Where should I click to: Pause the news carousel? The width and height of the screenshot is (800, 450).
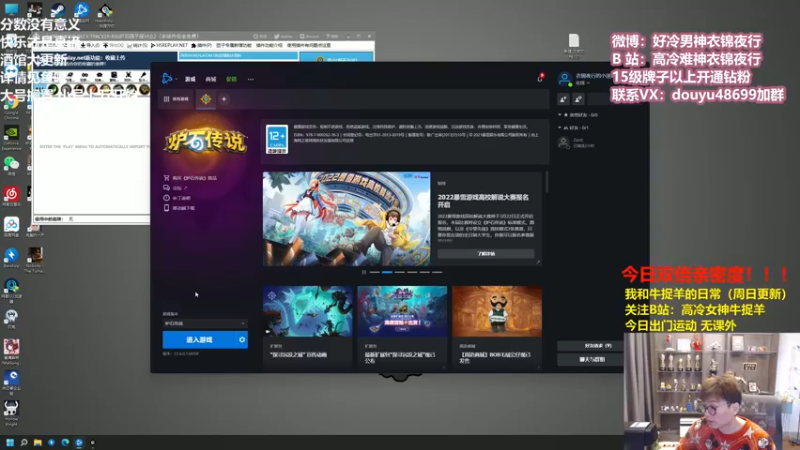click(x=364, y=272)
